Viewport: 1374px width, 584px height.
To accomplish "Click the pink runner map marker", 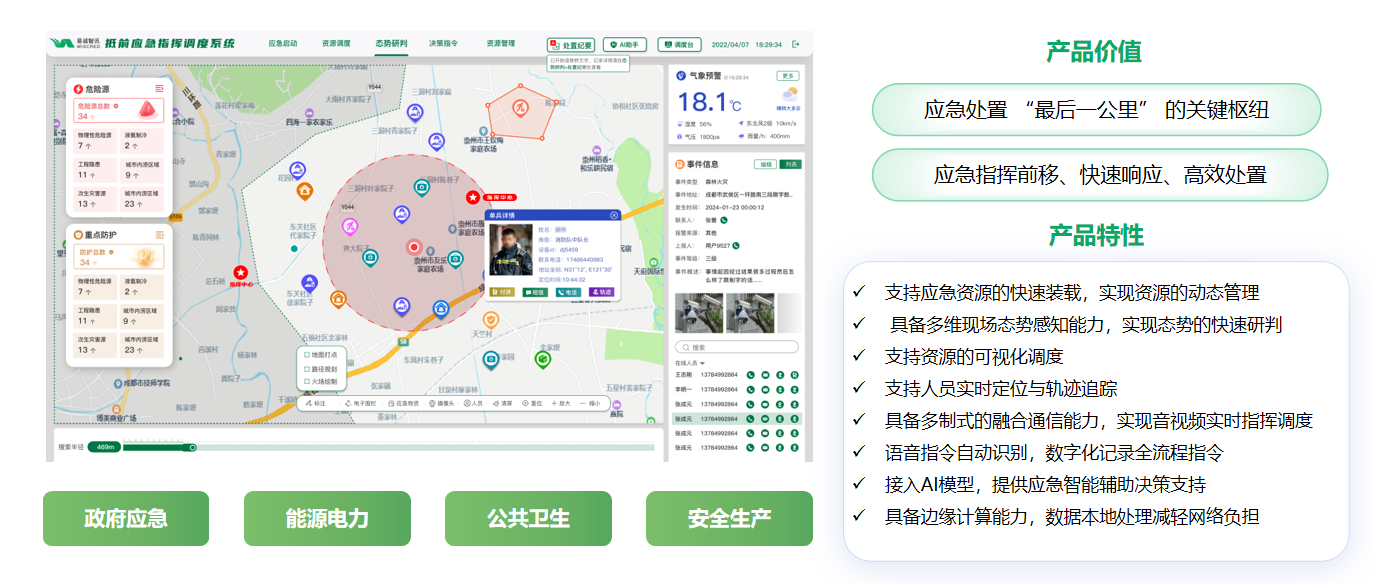I will click(349, 226).
